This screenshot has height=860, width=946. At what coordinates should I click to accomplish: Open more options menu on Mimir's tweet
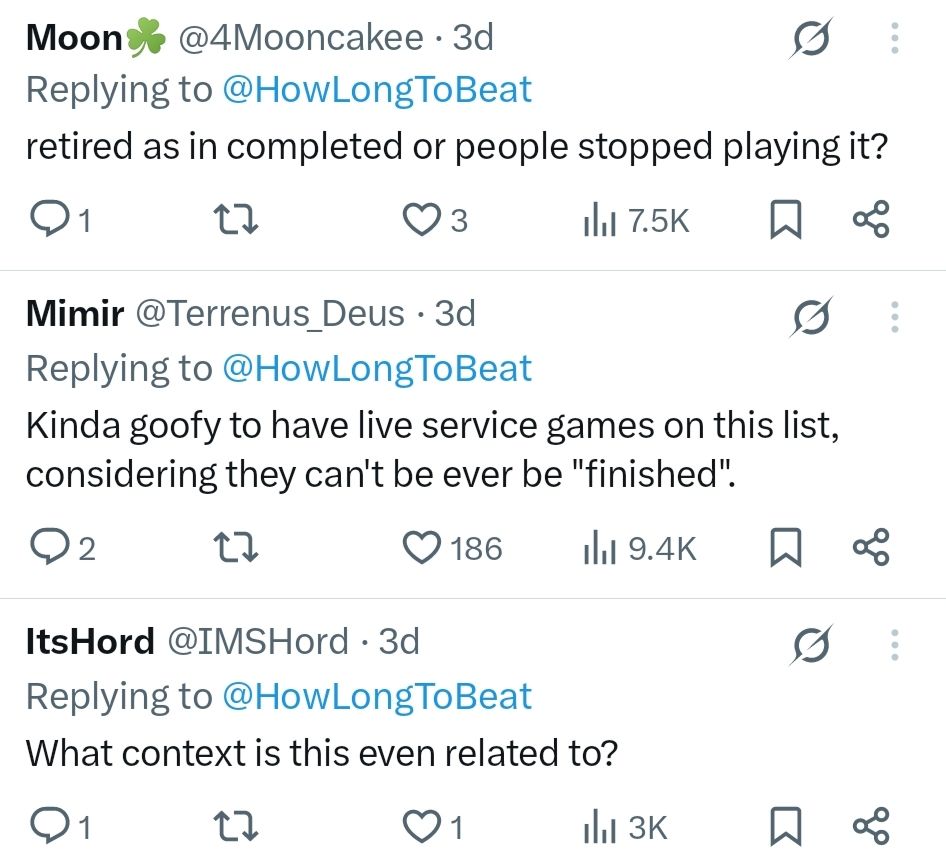895,315
